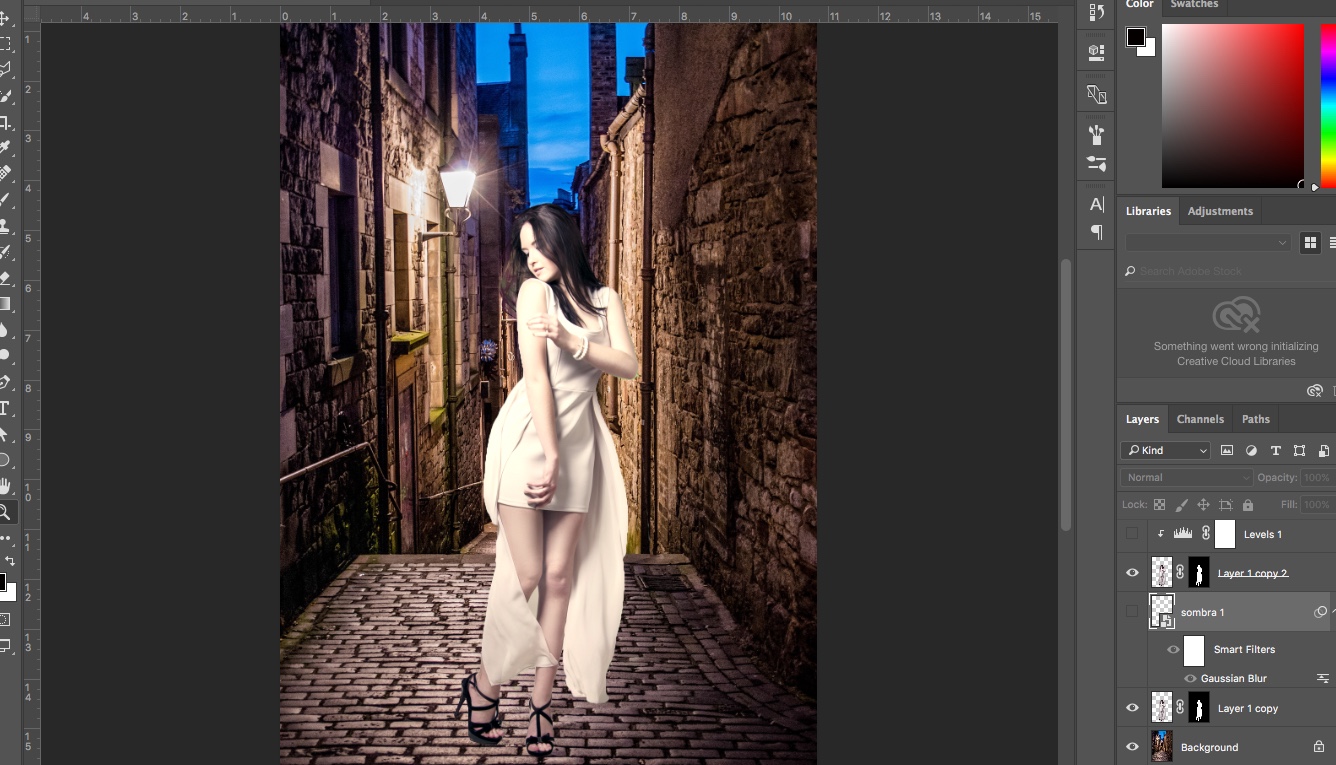Select the Clone Stamp tool
1336x765 pixels.
[x=4, y=226]
